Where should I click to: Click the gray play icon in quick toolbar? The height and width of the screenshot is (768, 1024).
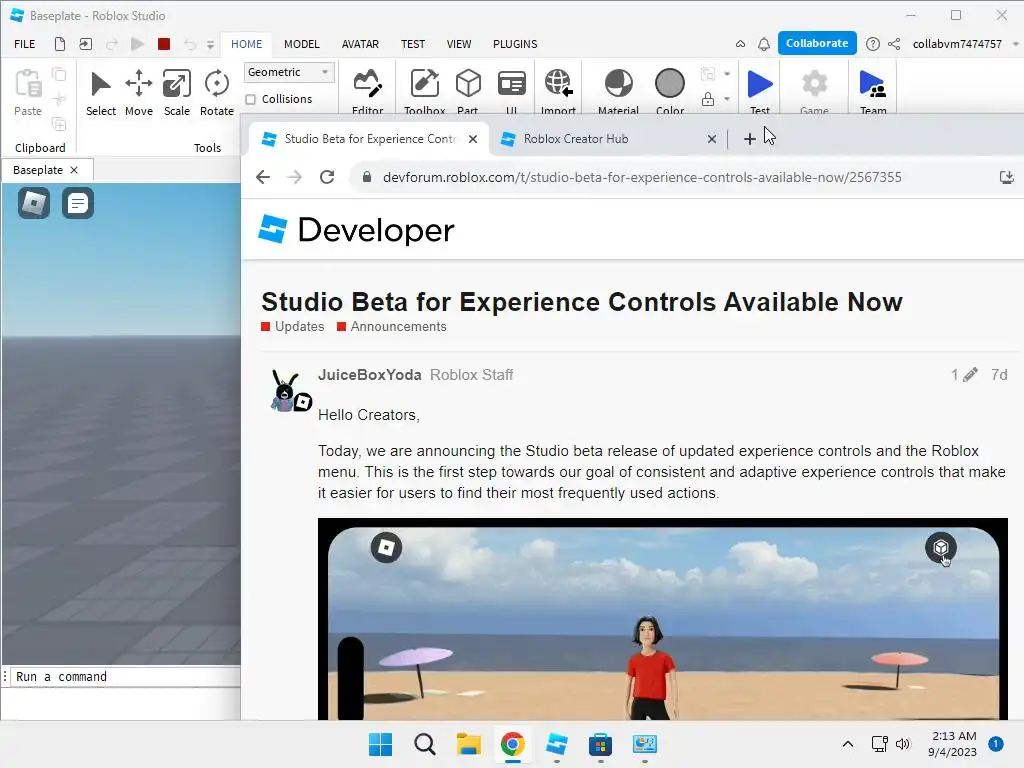(x=137, y=44)
